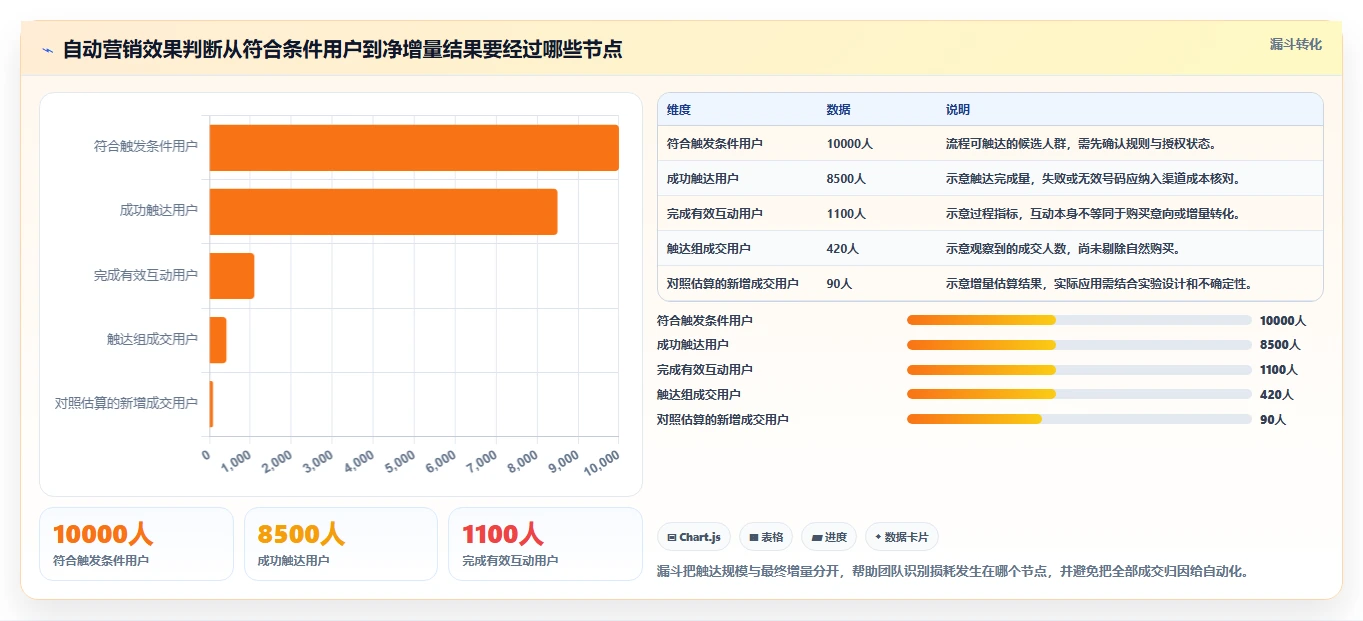Click chart y-axis label 触达组成交用户
1363x621 pixels.
point(153,339)
